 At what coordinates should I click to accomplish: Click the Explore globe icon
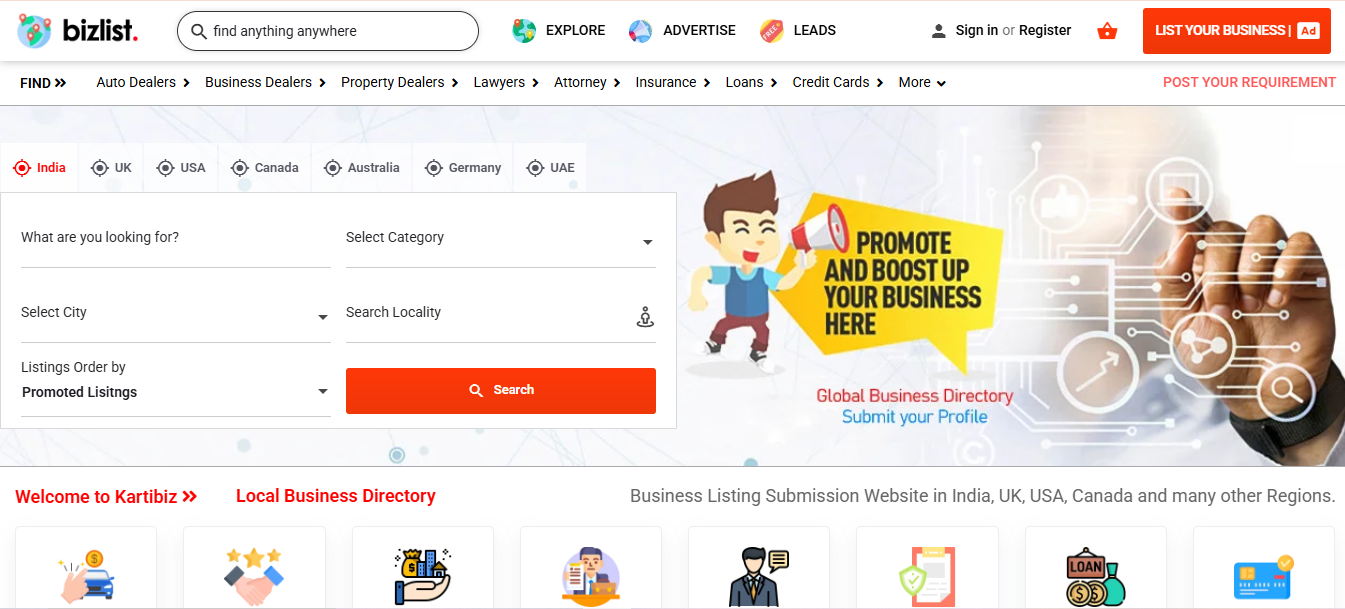[x=524, y=31]
